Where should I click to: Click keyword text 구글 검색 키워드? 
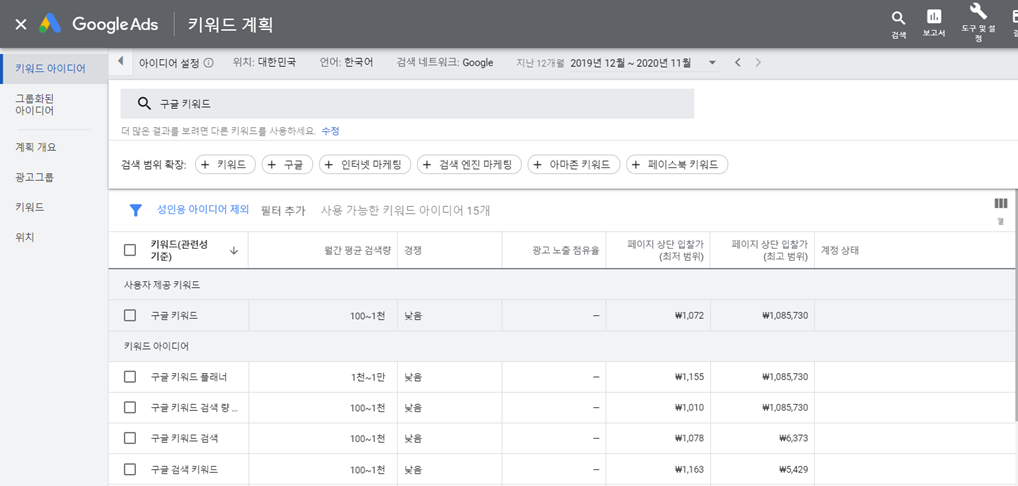tap(184, 469)
